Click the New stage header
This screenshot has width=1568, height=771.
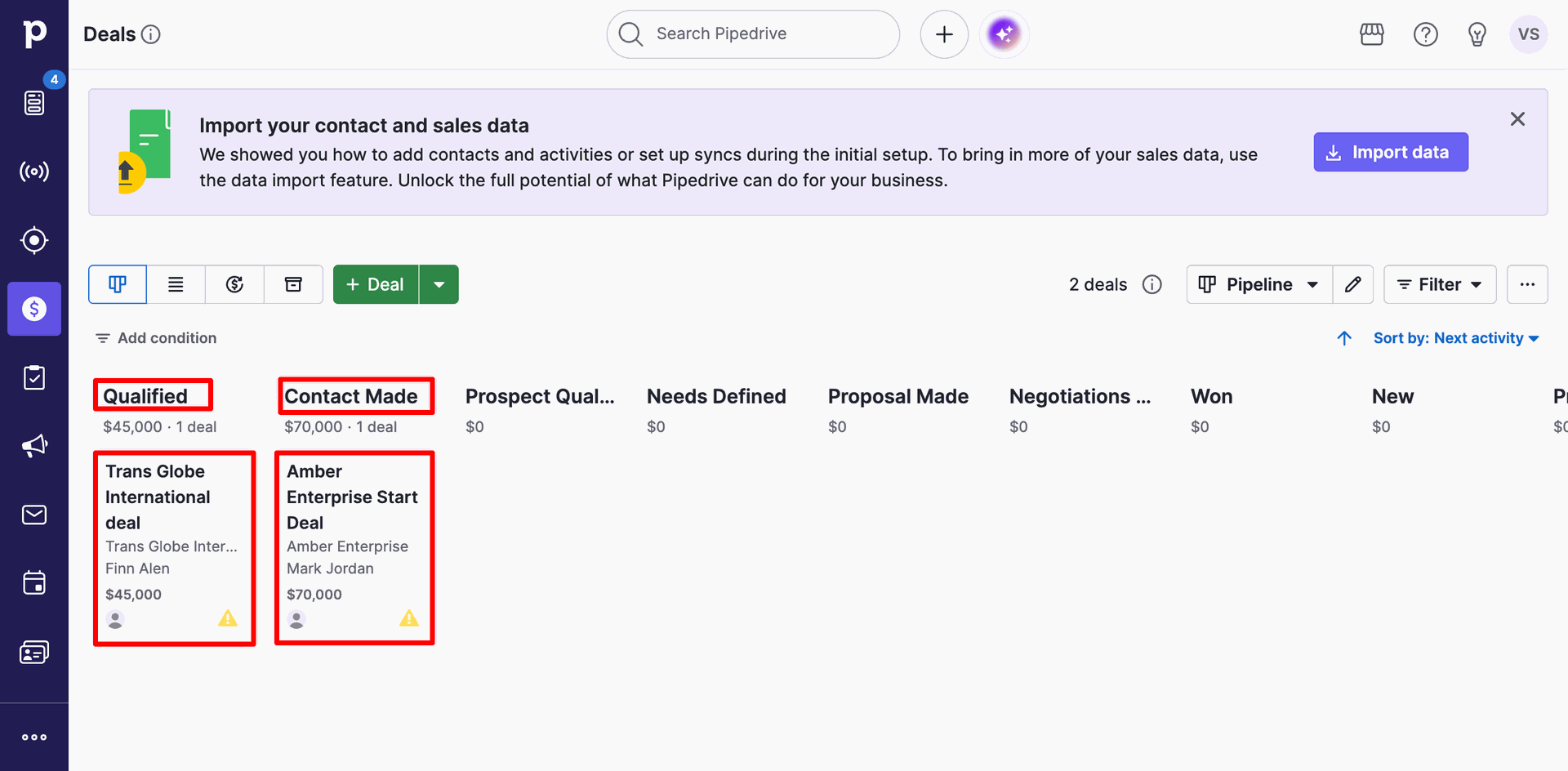[x=1392, y=396]
